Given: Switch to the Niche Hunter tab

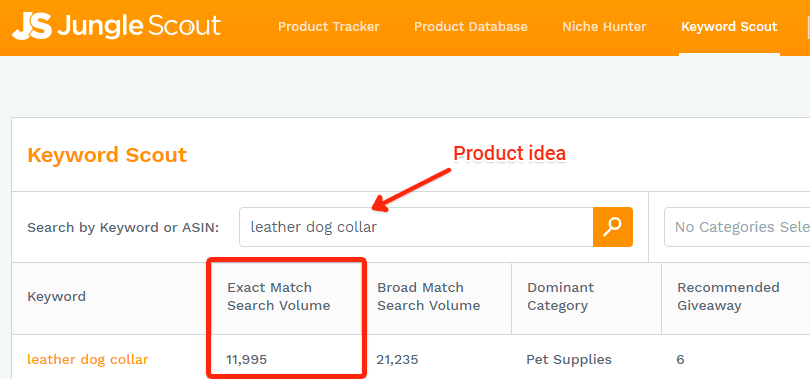Looking at the screenshot, I should click(604, 27).
